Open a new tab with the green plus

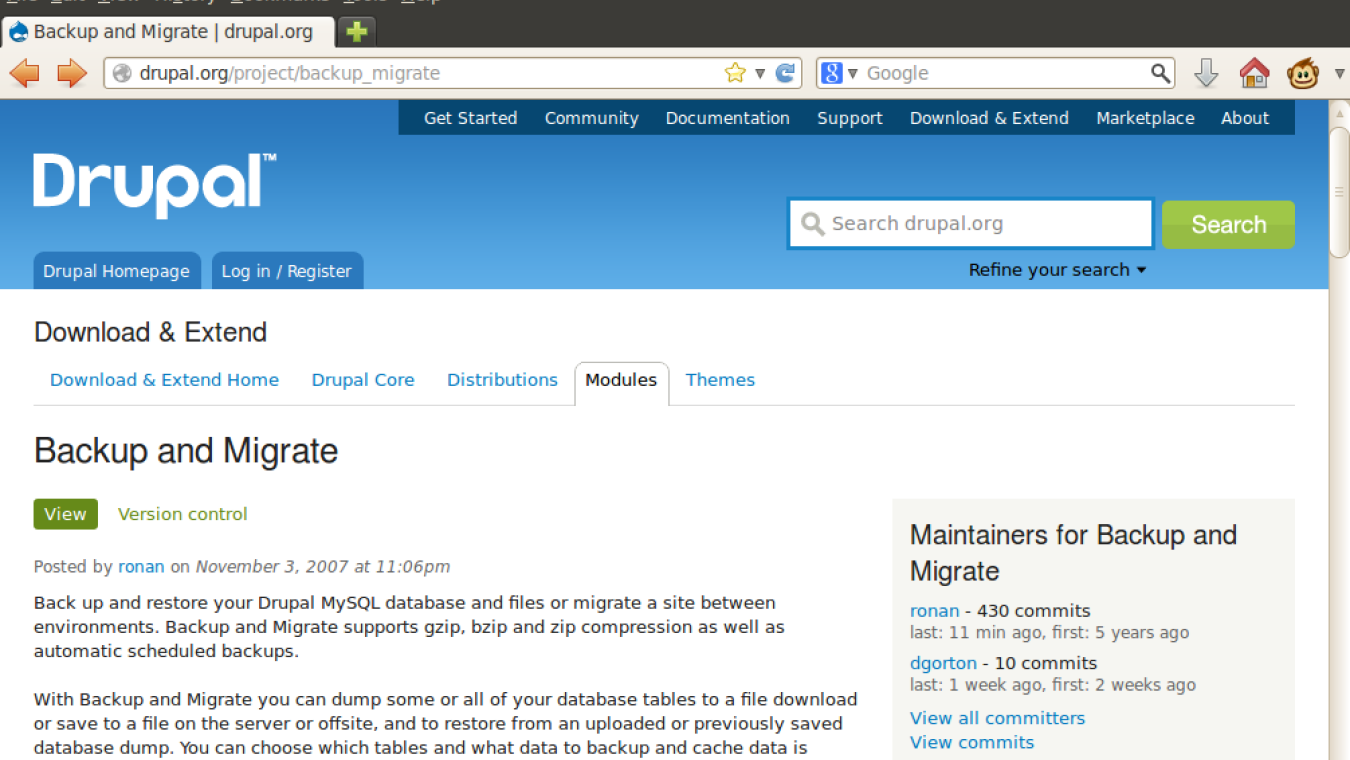[x=357, y=32]
